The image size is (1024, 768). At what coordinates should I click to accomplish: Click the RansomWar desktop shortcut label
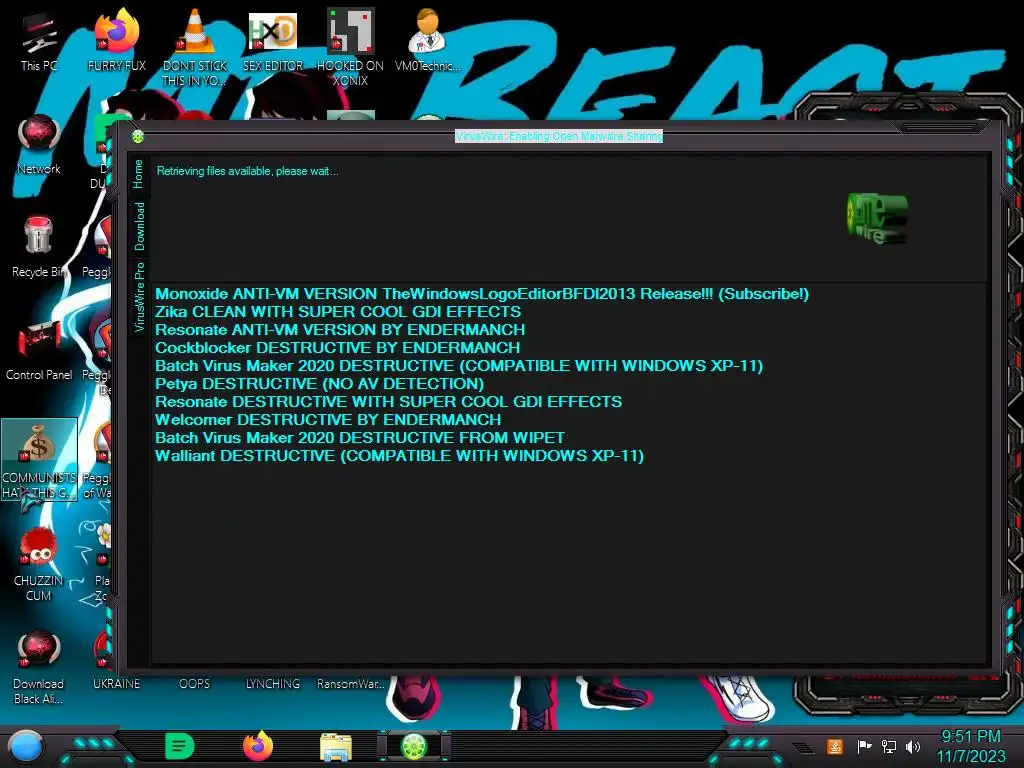coord(351,684)
